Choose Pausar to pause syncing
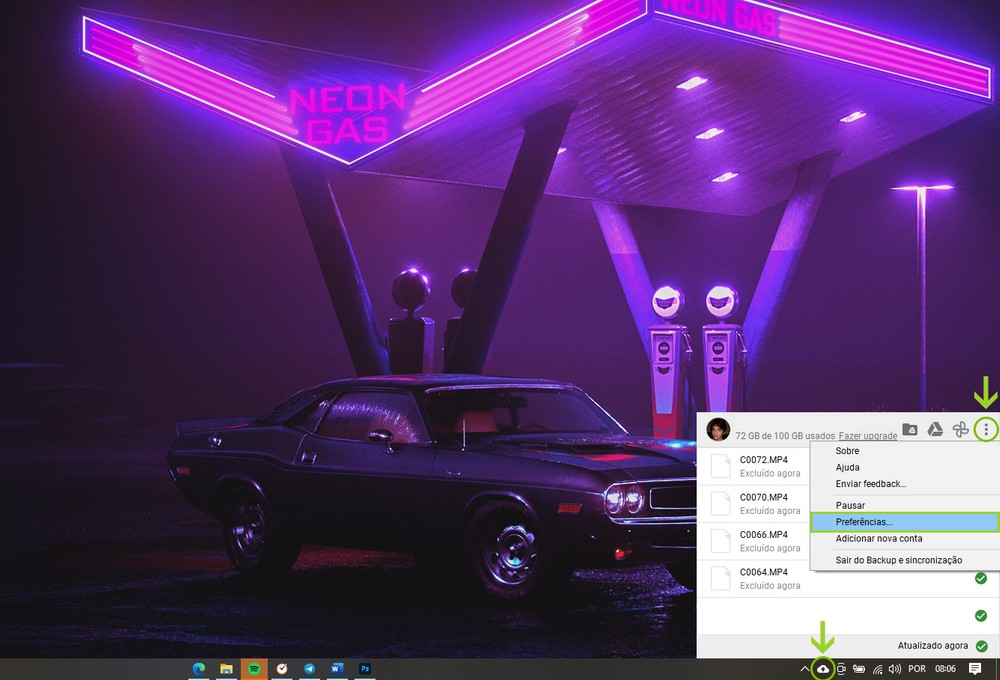Screen dimensions: 1000x680 (x=850, y=505)
